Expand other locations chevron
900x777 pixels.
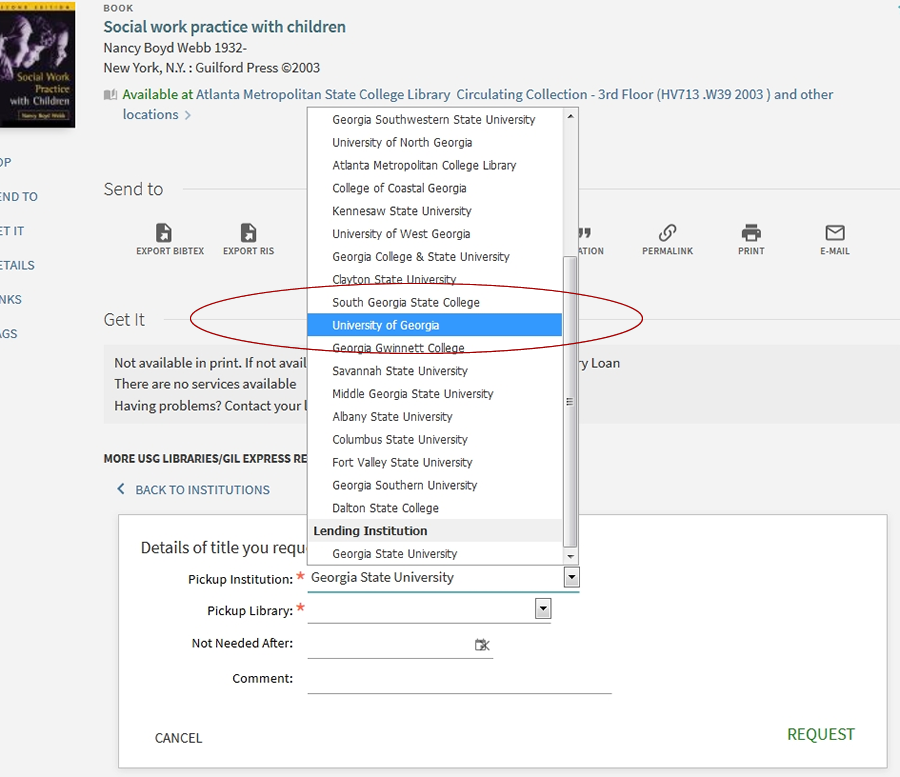[x=187, y=115]
